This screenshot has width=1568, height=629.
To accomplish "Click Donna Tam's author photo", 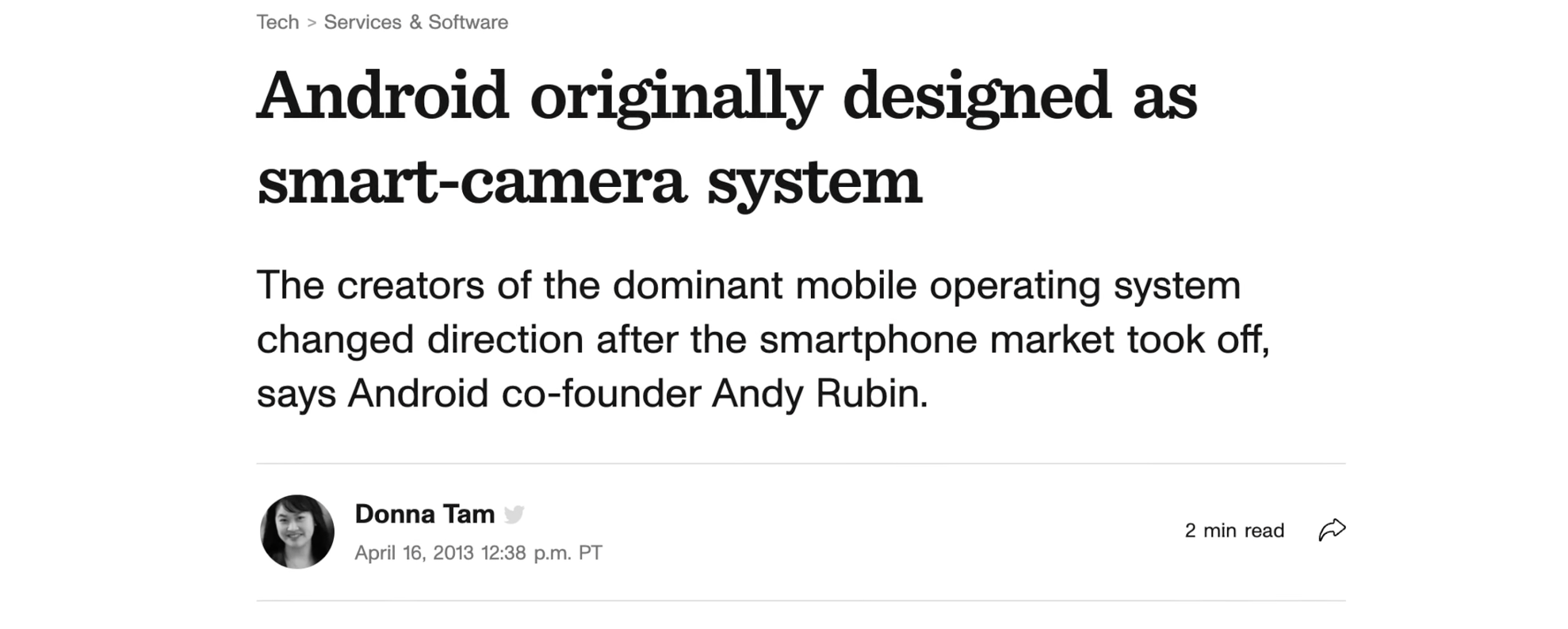I will coord(297,532).
